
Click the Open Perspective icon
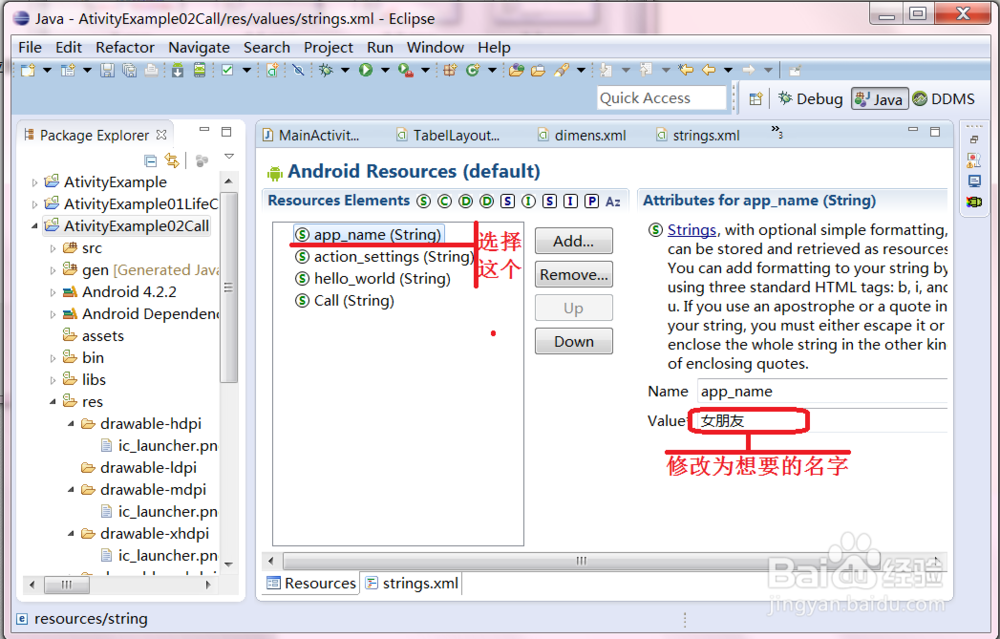756,99
